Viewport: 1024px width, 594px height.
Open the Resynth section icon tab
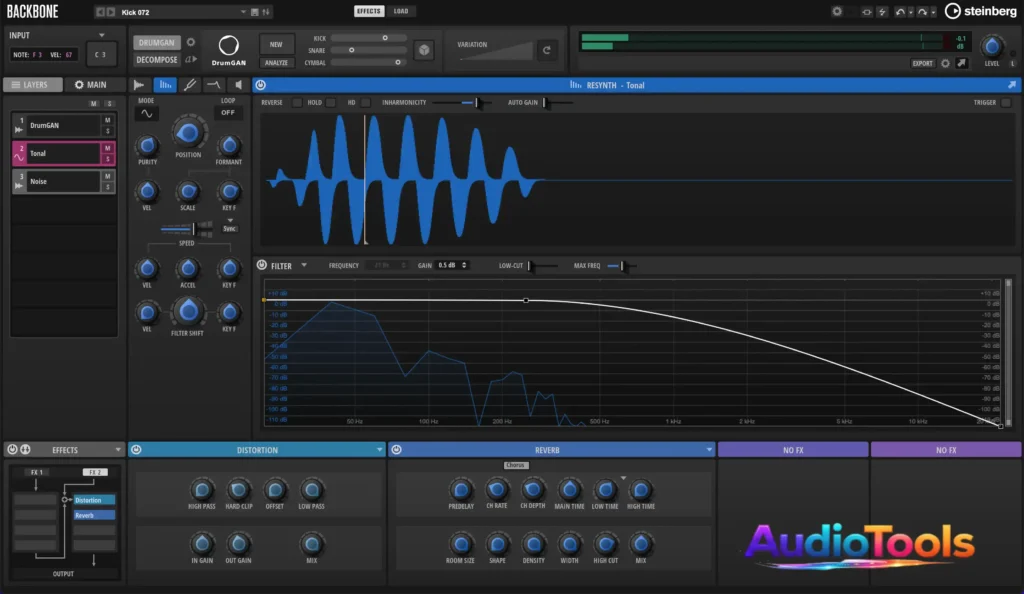[x=164, y=85]
